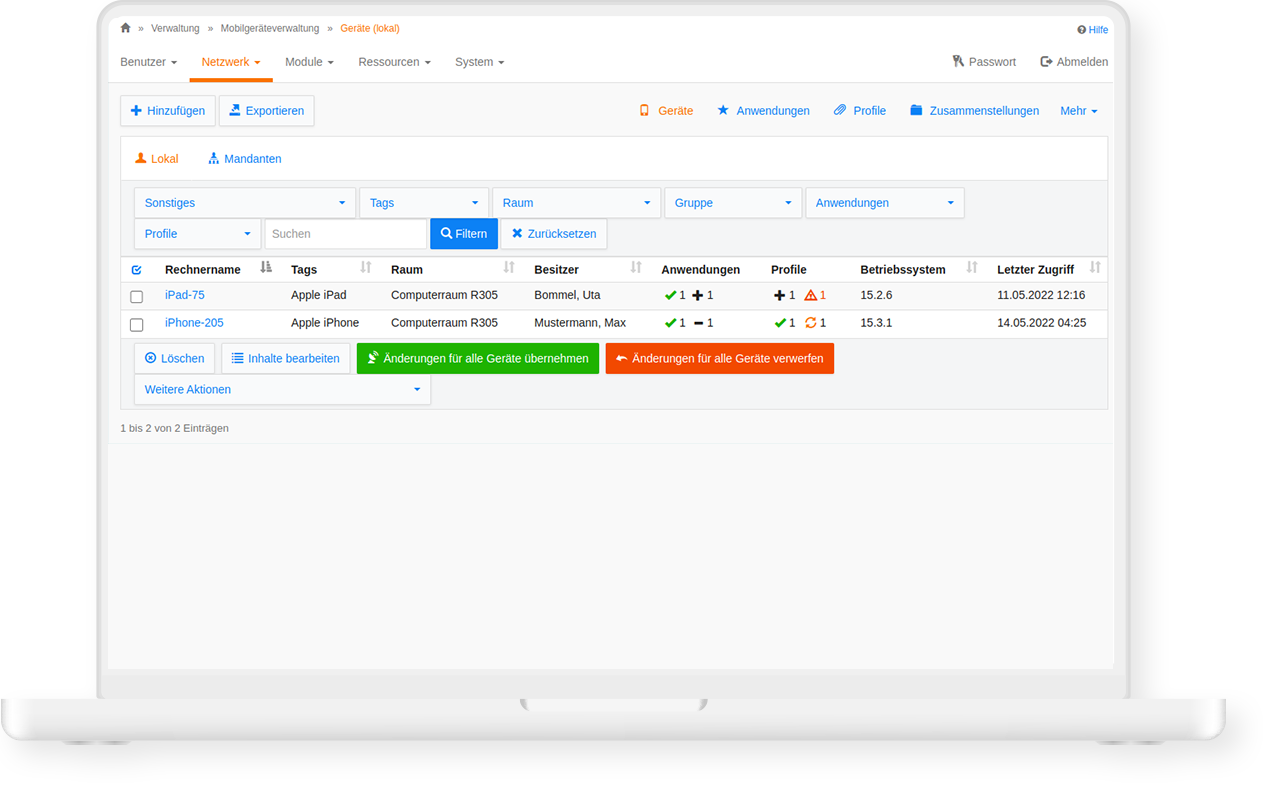Sort by Tags column sort icon
The image size is (1280, 799).
click(x=366, y=267)
